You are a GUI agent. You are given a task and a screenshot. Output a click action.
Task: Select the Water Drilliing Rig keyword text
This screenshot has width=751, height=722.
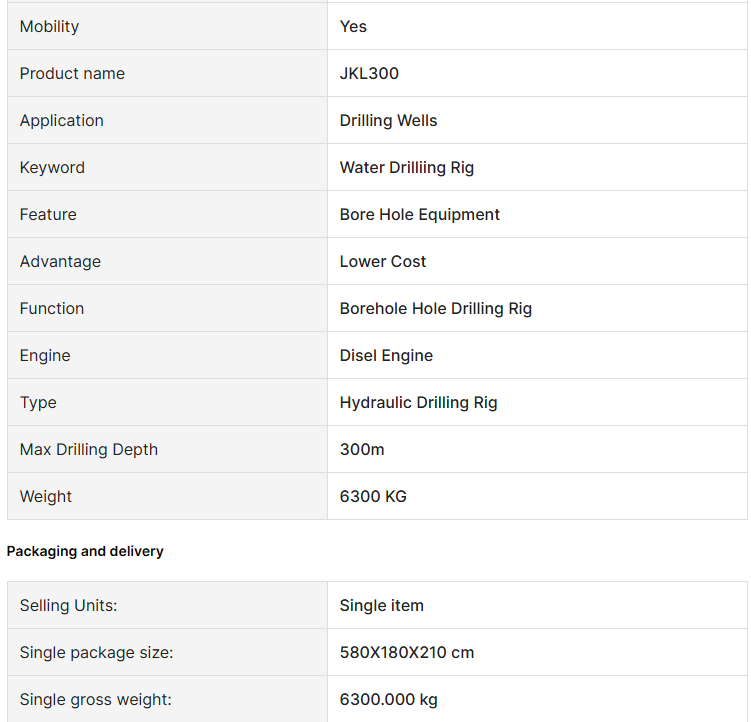point(407,167)
